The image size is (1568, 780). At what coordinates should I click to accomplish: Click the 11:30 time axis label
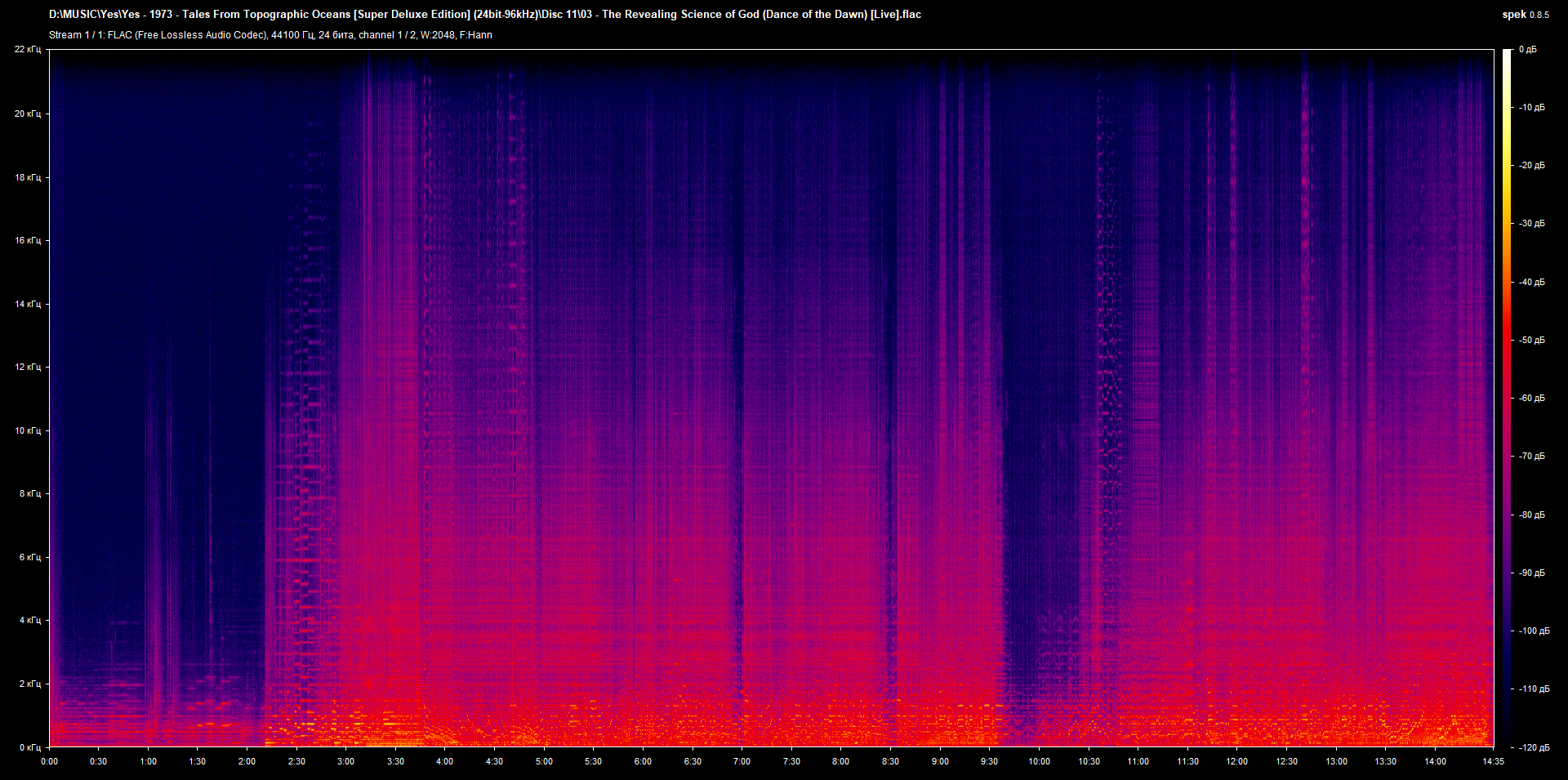point(1187,761)
